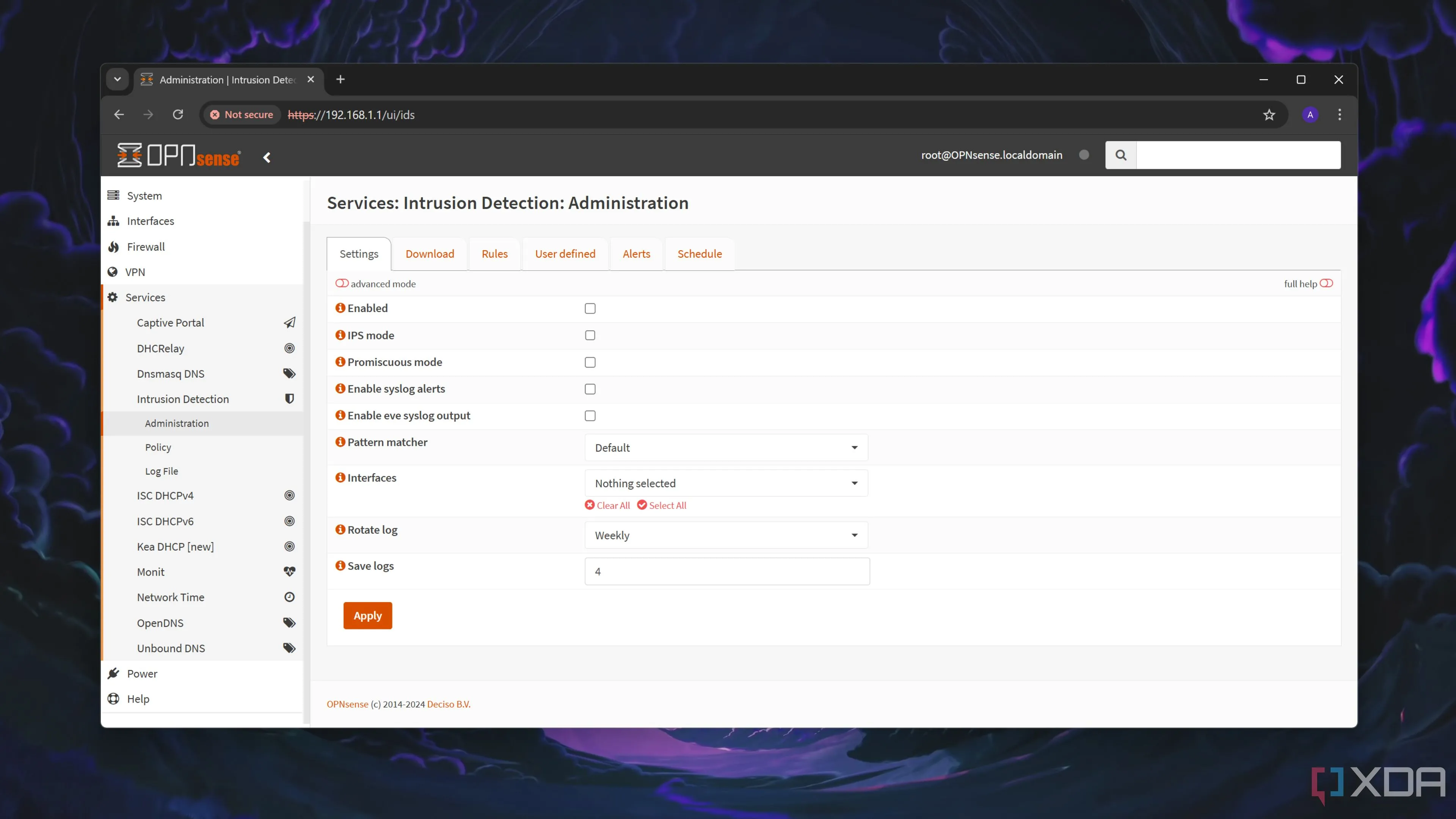Switch on the advanced mode toggle
The image size is (1456, 819).
pyautogui.click(x=342, y=283)
